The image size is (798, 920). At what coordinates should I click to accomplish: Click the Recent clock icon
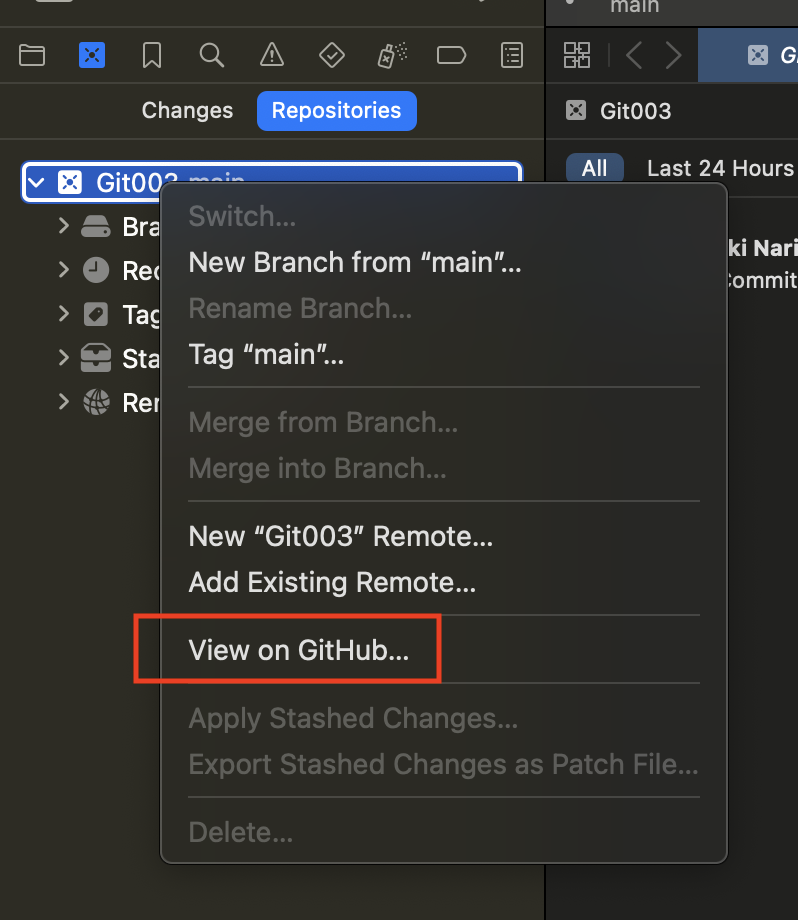(x=96, y=270)
